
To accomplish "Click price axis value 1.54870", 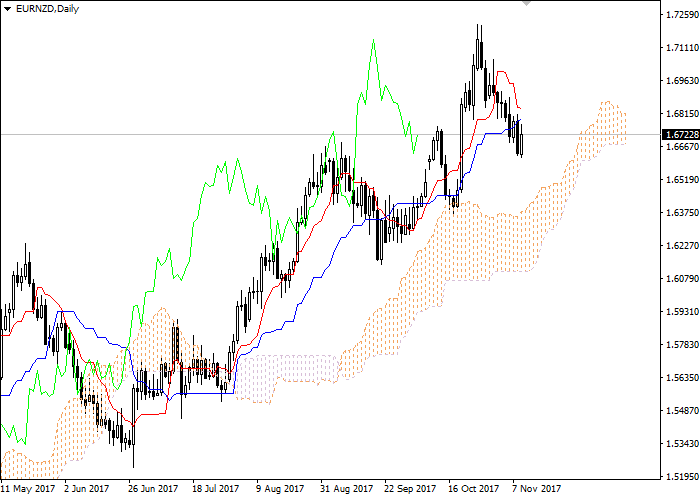I will pos(682,411).
